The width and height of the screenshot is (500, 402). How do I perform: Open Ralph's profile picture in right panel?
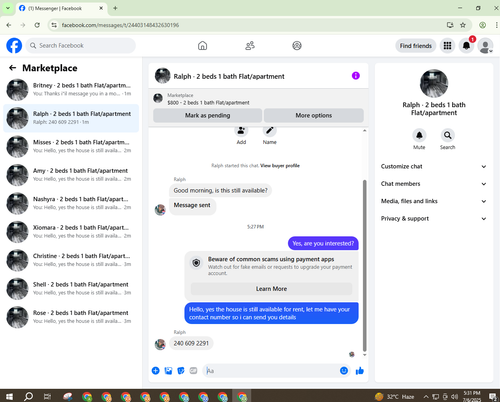(434, 83)
